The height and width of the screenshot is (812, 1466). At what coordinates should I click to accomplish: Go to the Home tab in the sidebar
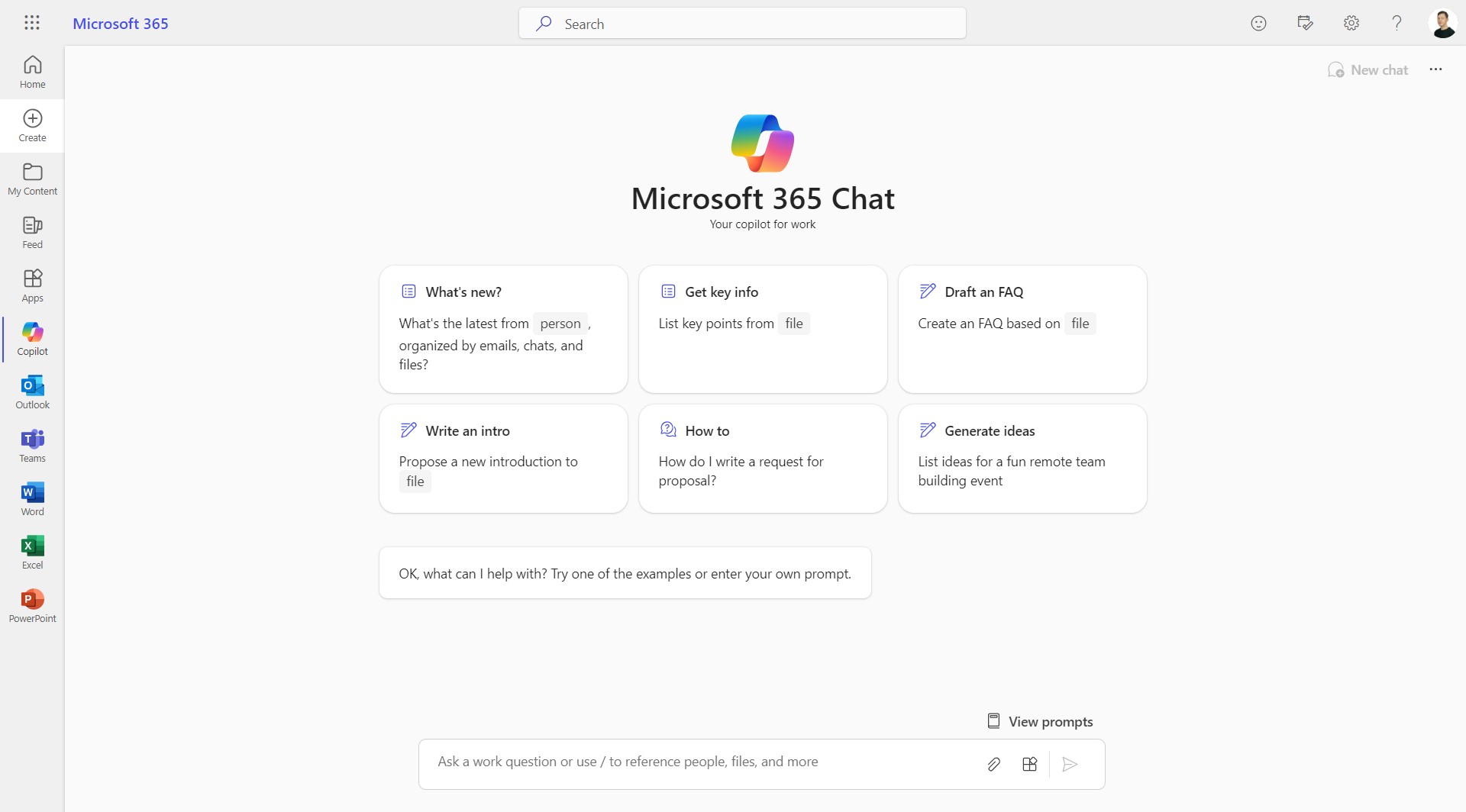[32, 72]
